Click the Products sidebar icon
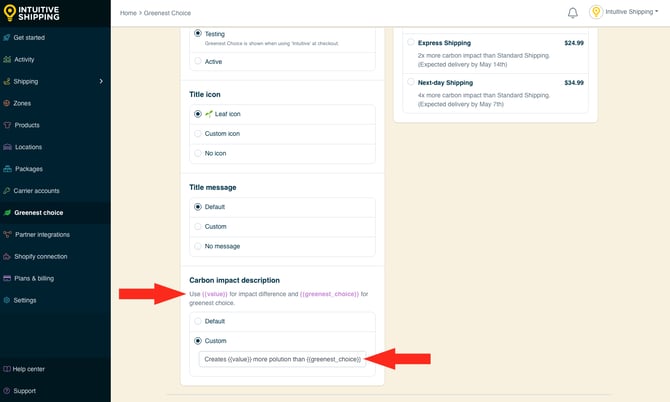Screen dimensions: 670x402 [7, 125]
